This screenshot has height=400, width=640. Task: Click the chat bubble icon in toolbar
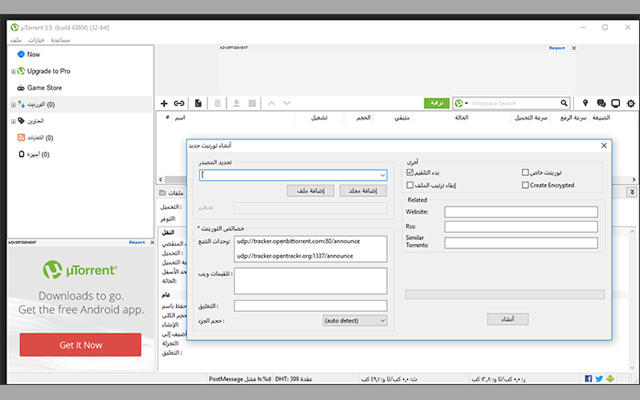(x=601, y=103)
